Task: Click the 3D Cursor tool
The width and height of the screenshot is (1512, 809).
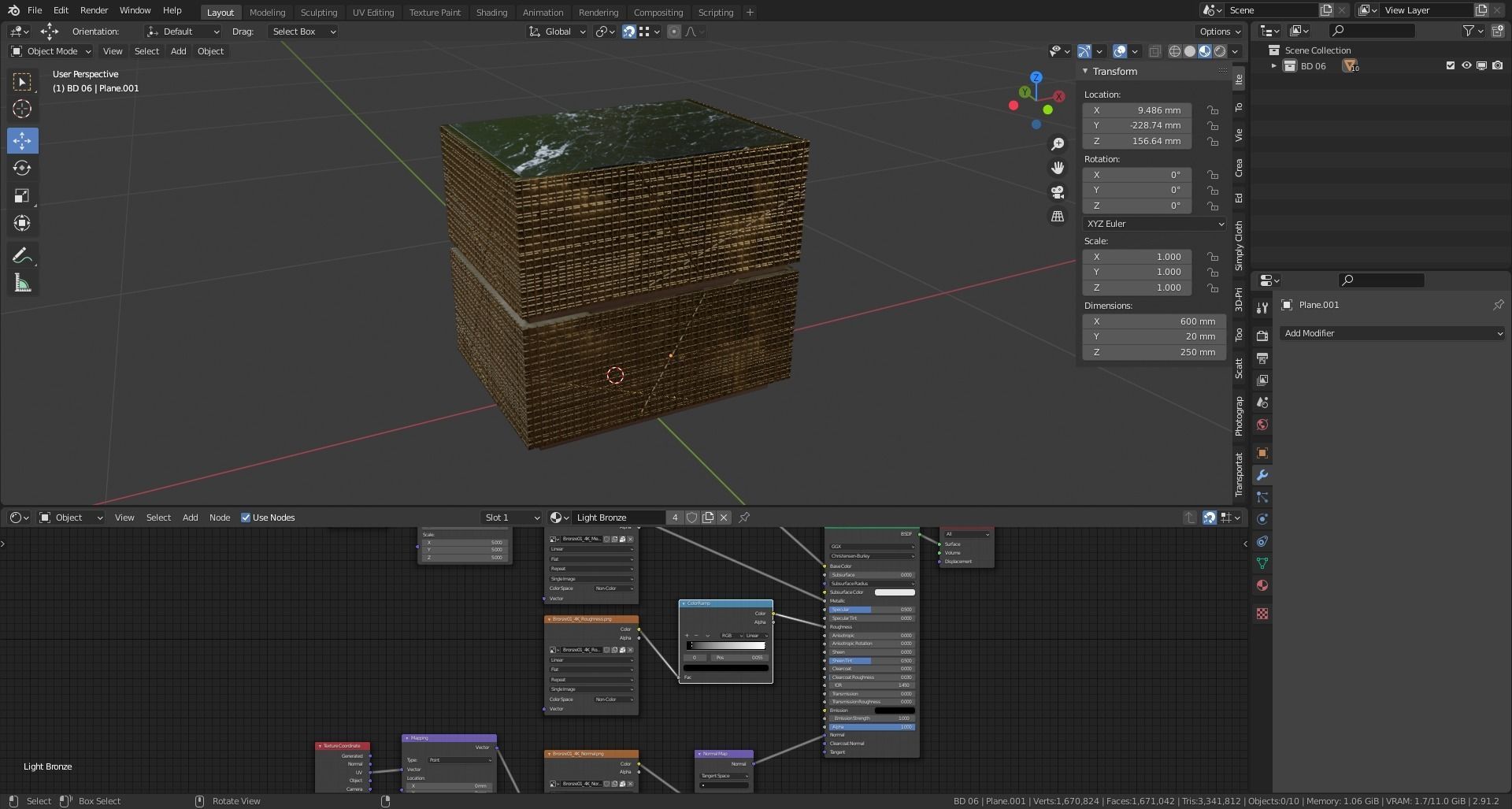Action: point(22,109)
